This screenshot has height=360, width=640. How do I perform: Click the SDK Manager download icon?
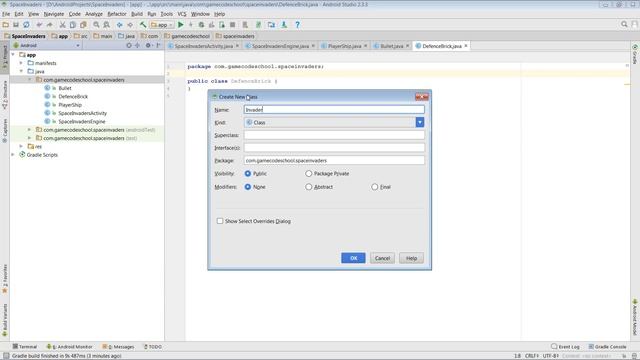click(x=284, y=25)
